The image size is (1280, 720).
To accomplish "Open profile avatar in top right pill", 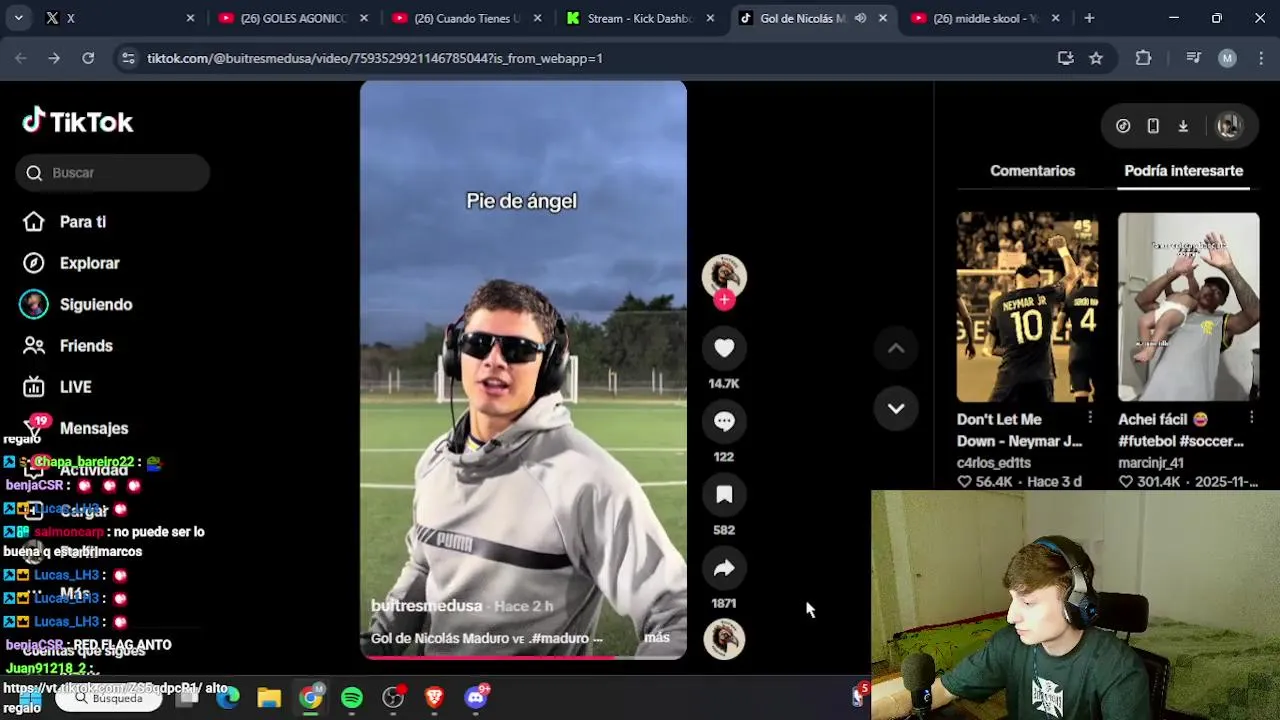I will 1228,126.
